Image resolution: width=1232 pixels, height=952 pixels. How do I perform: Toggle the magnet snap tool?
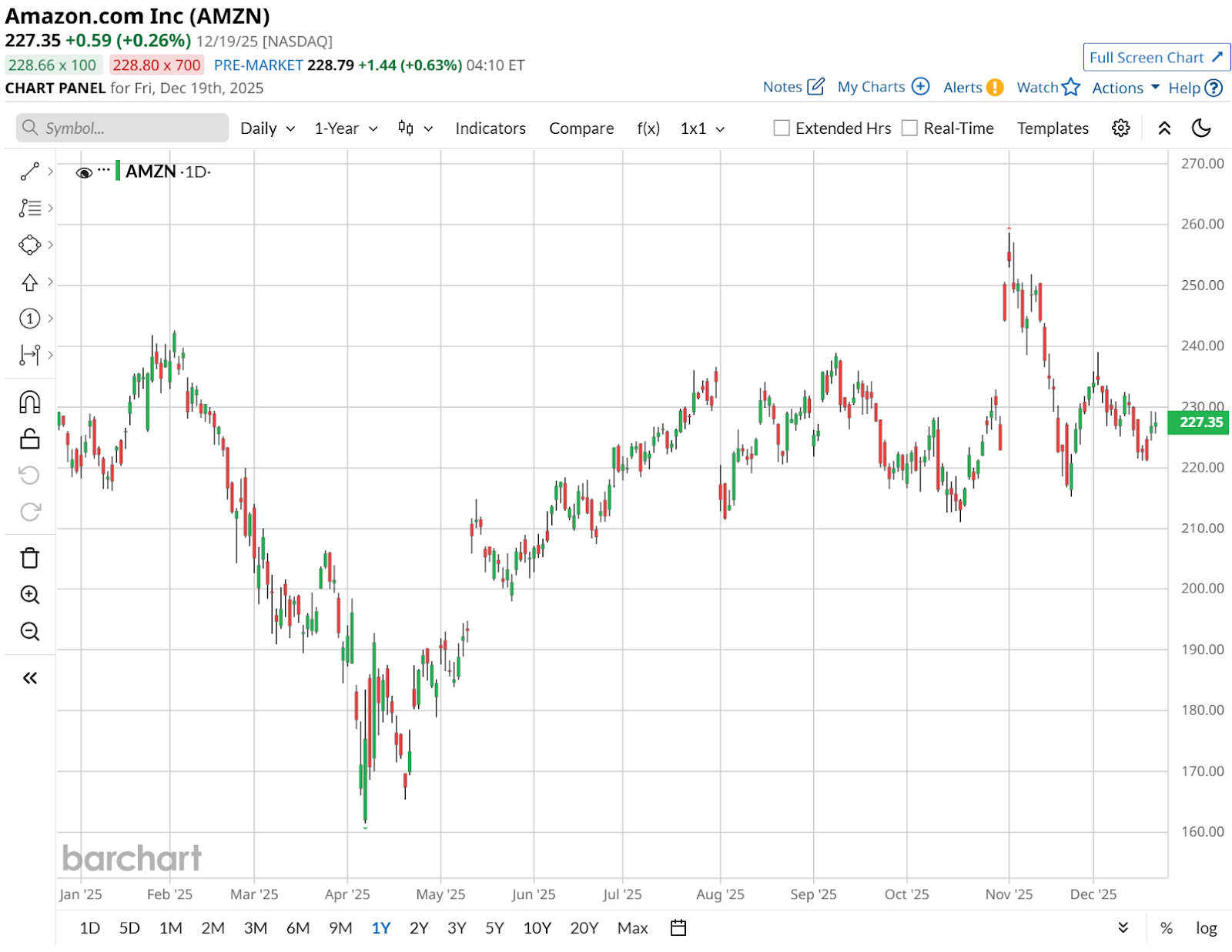click(29, 402)
